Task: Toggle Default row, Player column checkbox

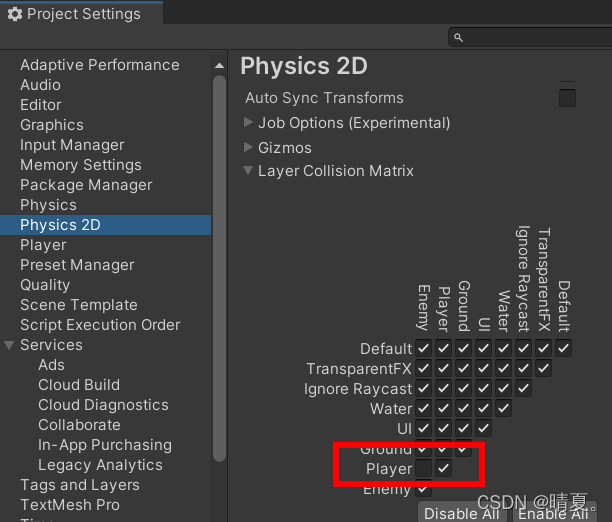Action: click(443, 348)
